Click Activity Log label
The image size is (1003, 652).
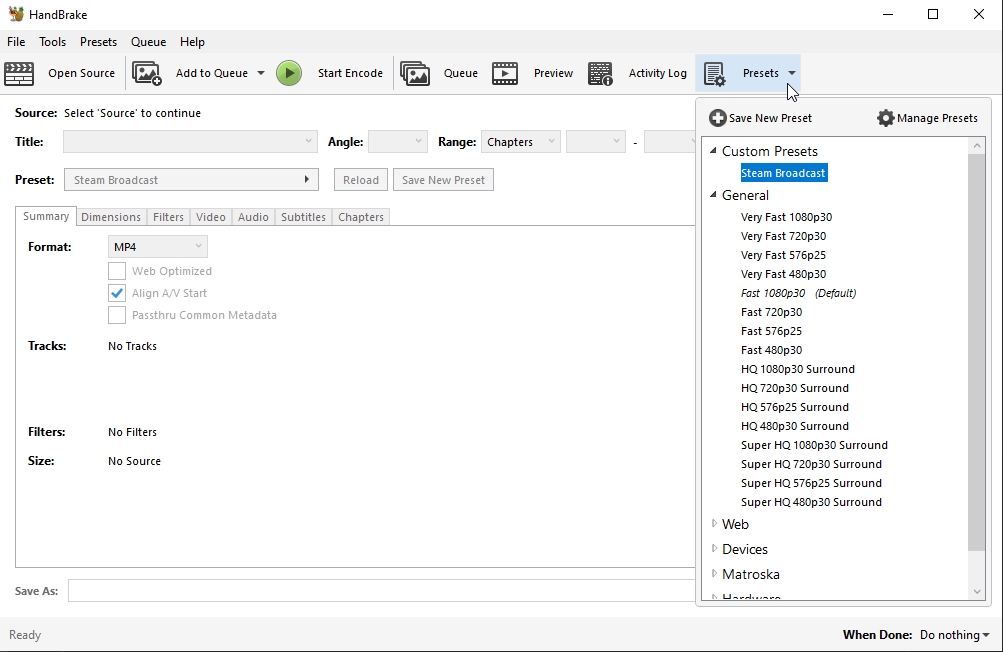[658, 73]
